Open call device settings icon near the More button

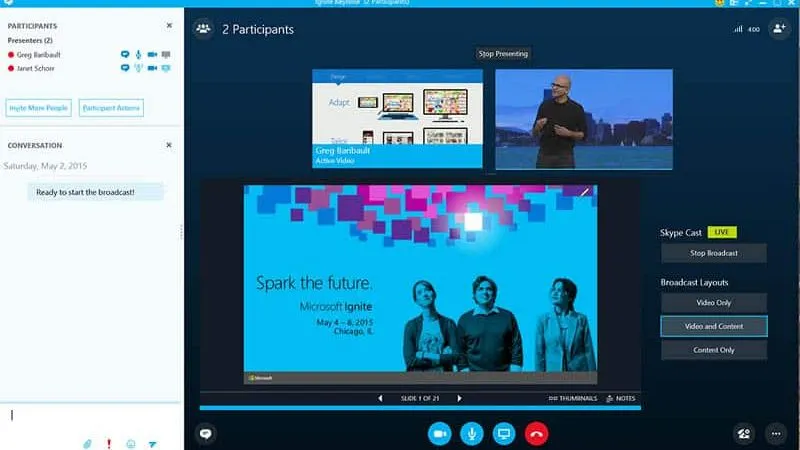tap(744, 434)
